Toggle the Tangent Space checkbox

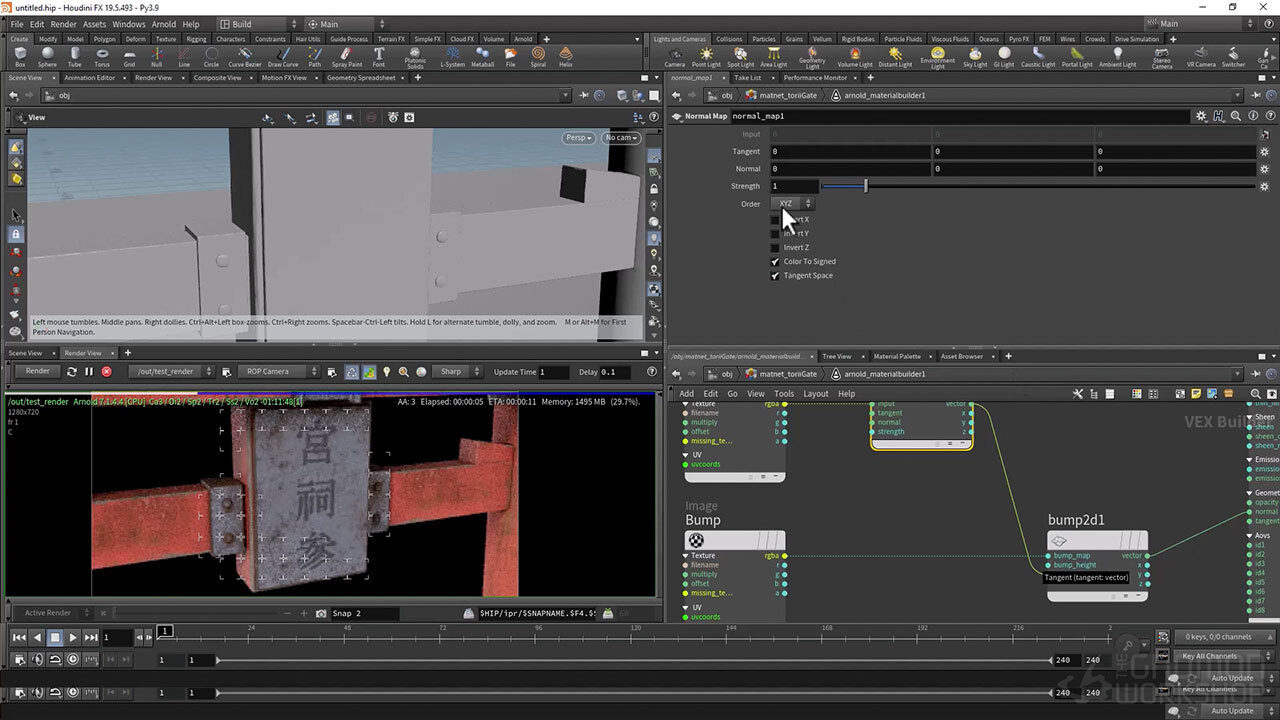(x=775, y=276)
